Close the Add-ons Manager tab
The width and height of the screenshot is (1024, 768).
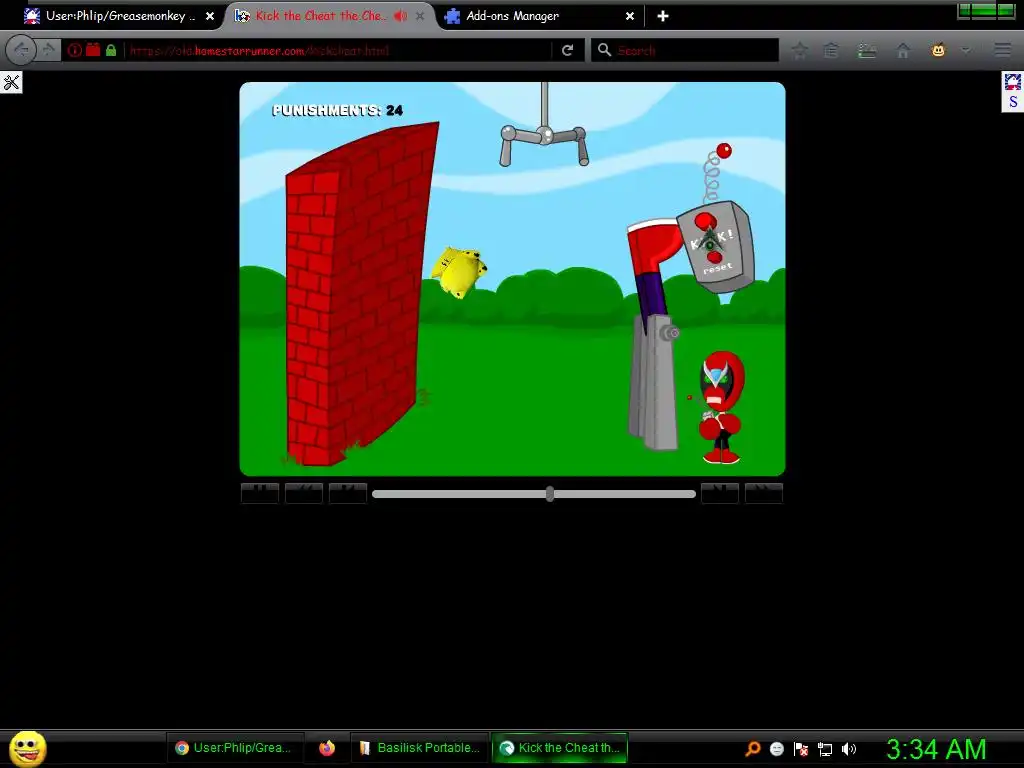[x=630, y=16]
